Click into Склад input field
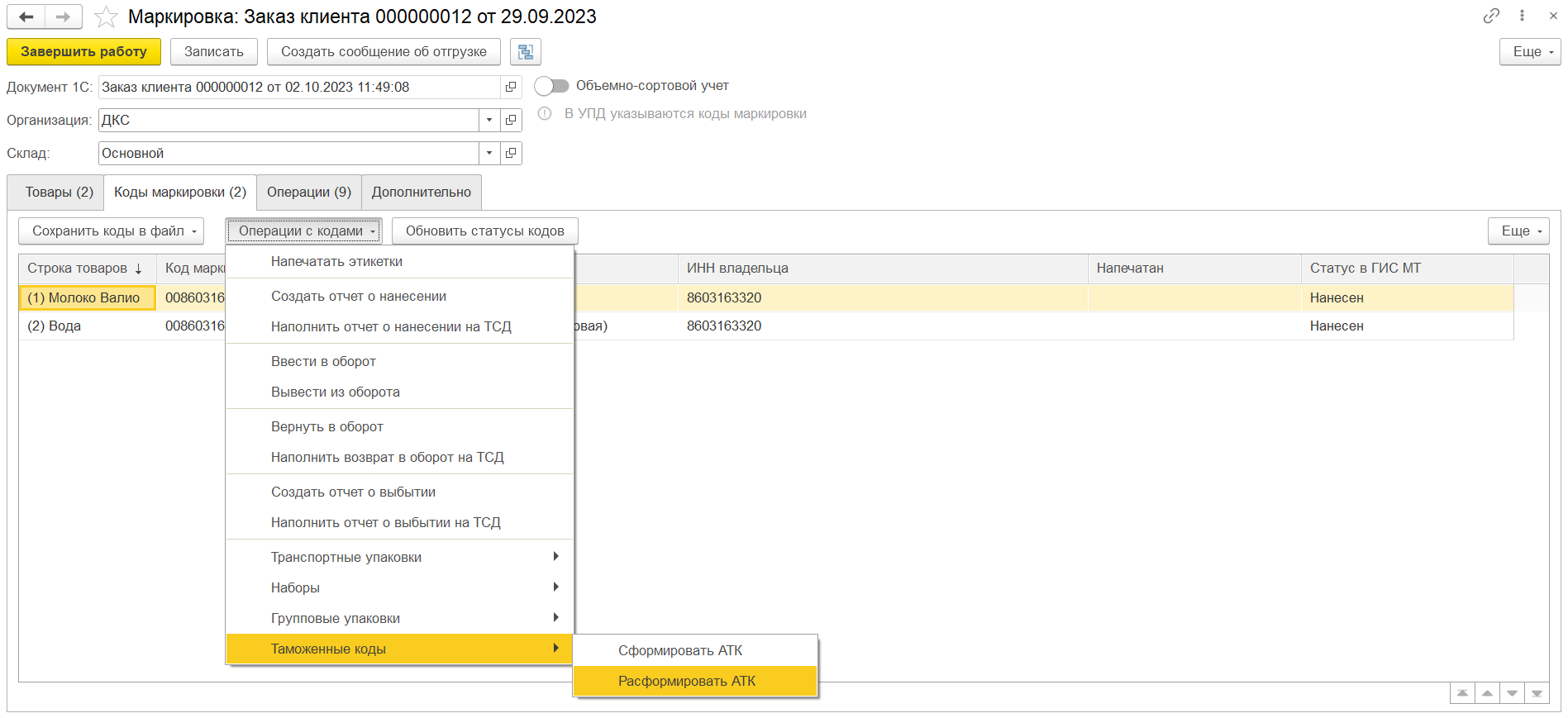1568x718 pixels. pos(288,153)
